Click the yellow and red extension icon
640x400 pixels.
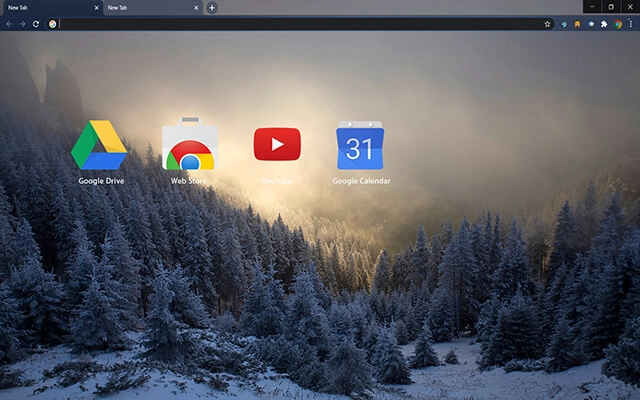pos(577,24)
